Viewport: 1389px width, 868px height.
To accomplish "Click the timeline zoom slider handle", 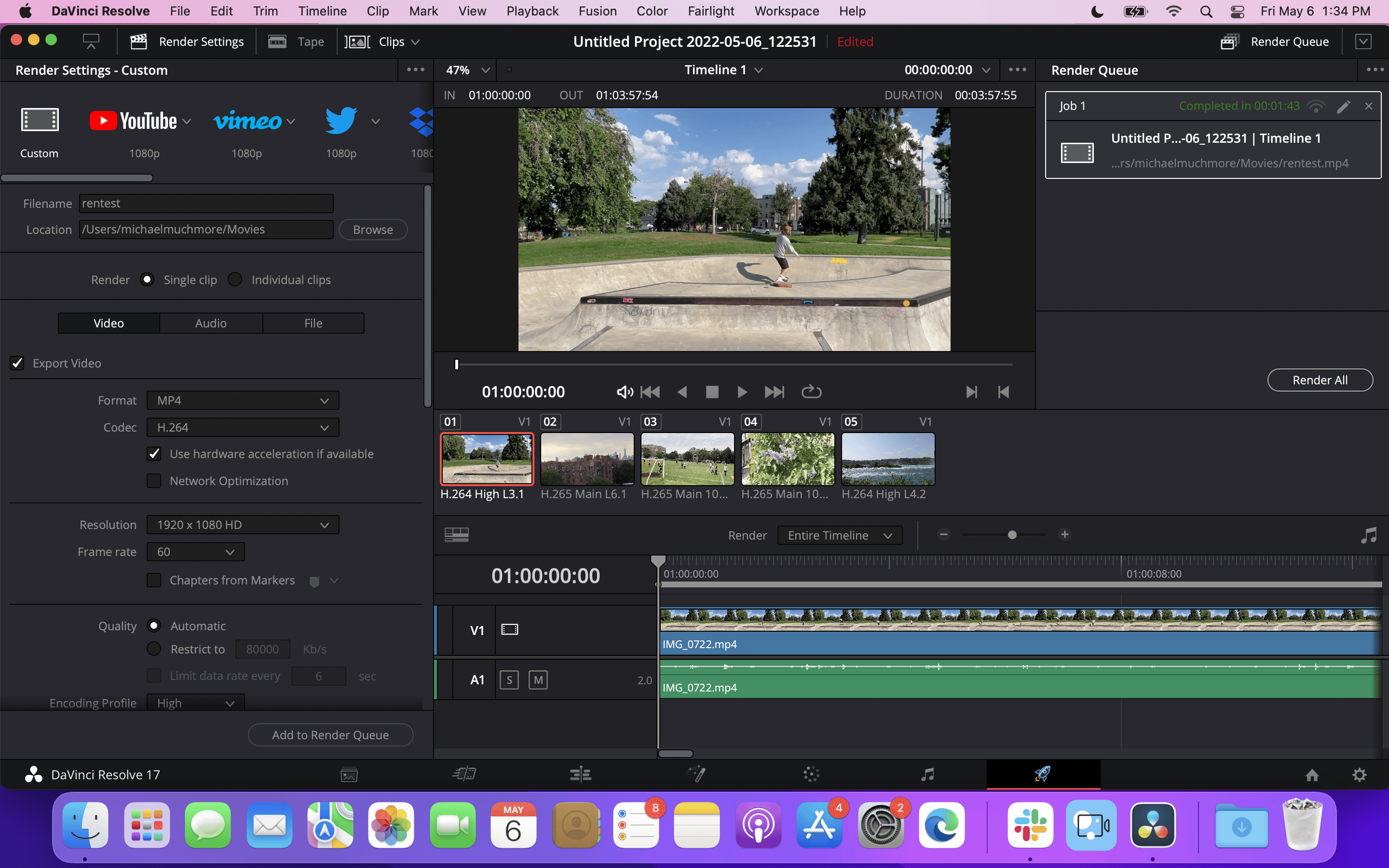I will [1012, 534].
